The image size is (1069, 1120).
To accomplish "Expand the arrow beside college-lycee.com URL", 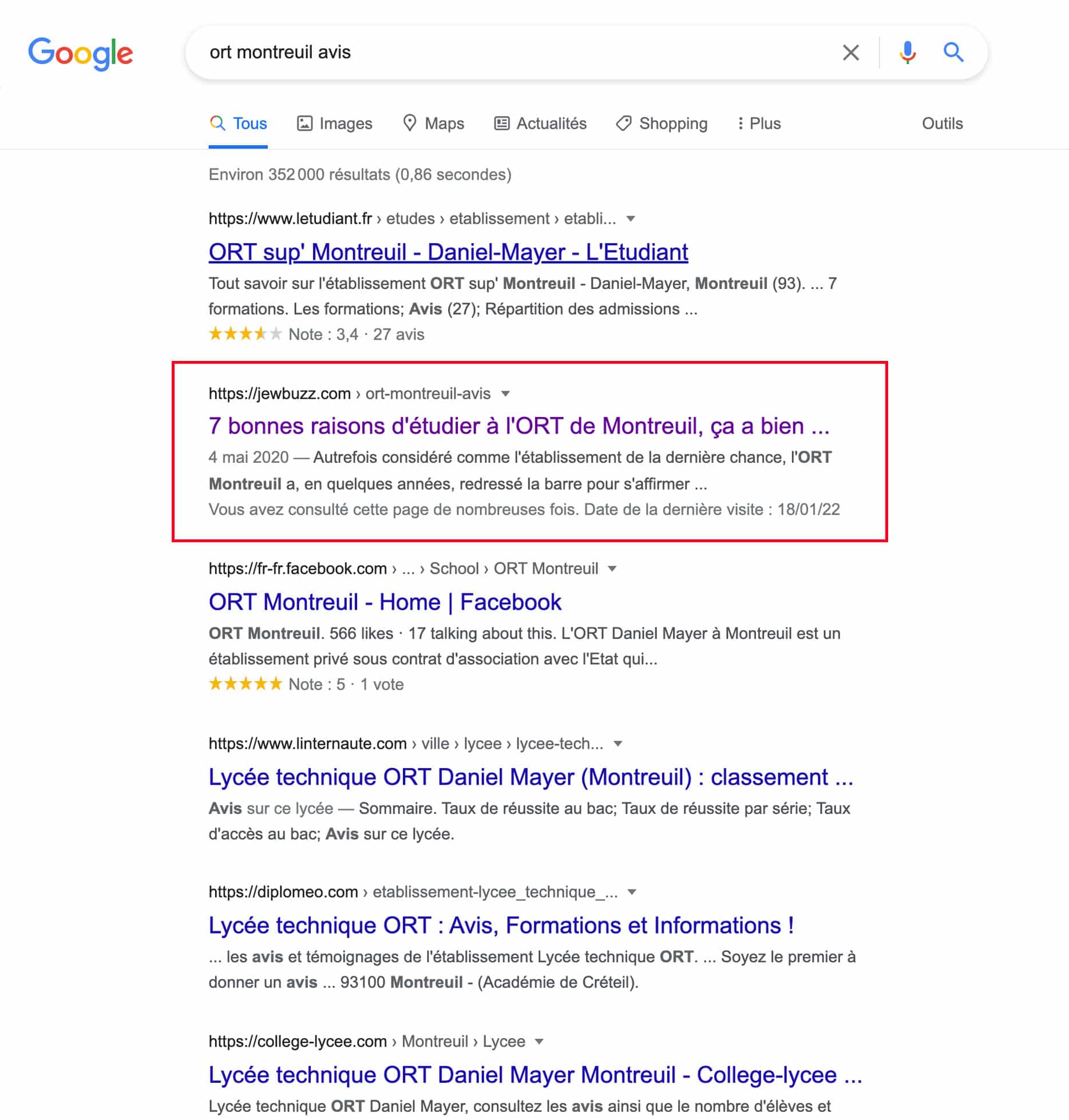I will click(x=539, y=1042).
